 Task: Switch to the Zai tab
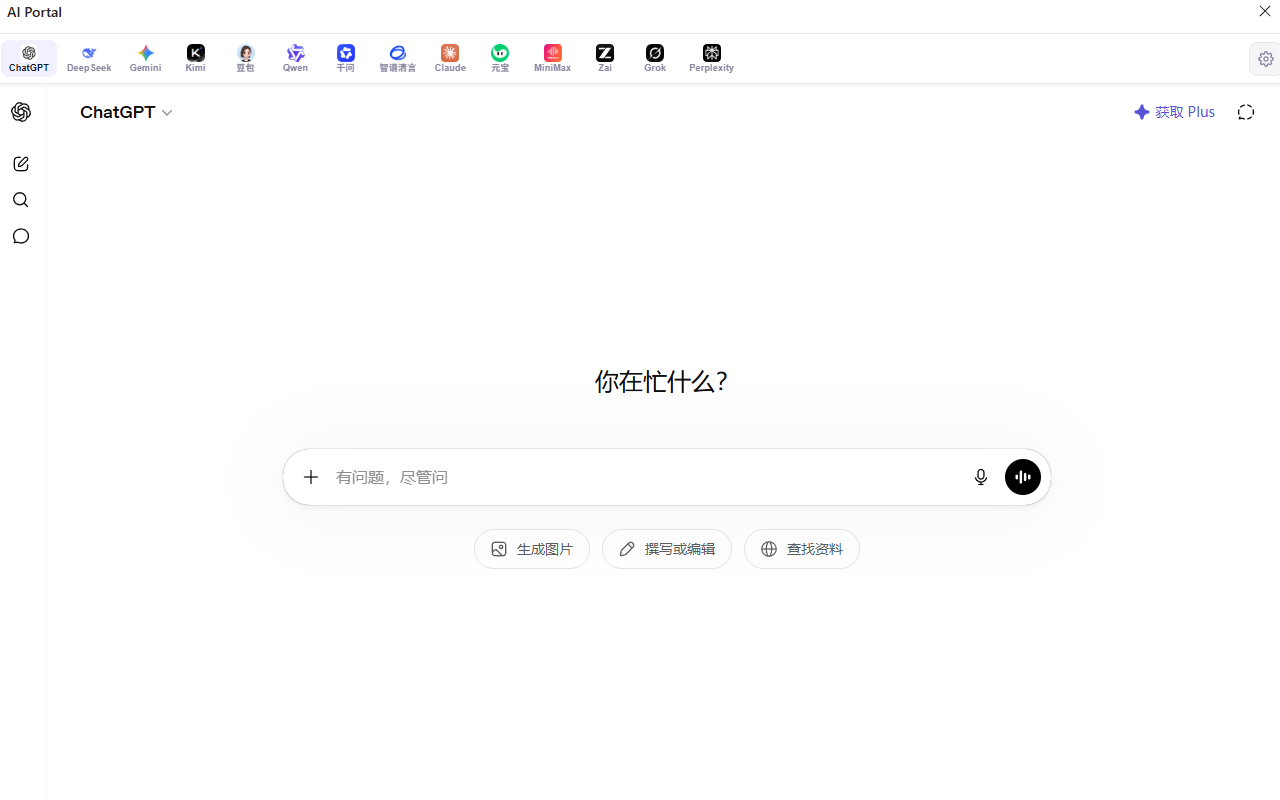click(x=605, y=59)
